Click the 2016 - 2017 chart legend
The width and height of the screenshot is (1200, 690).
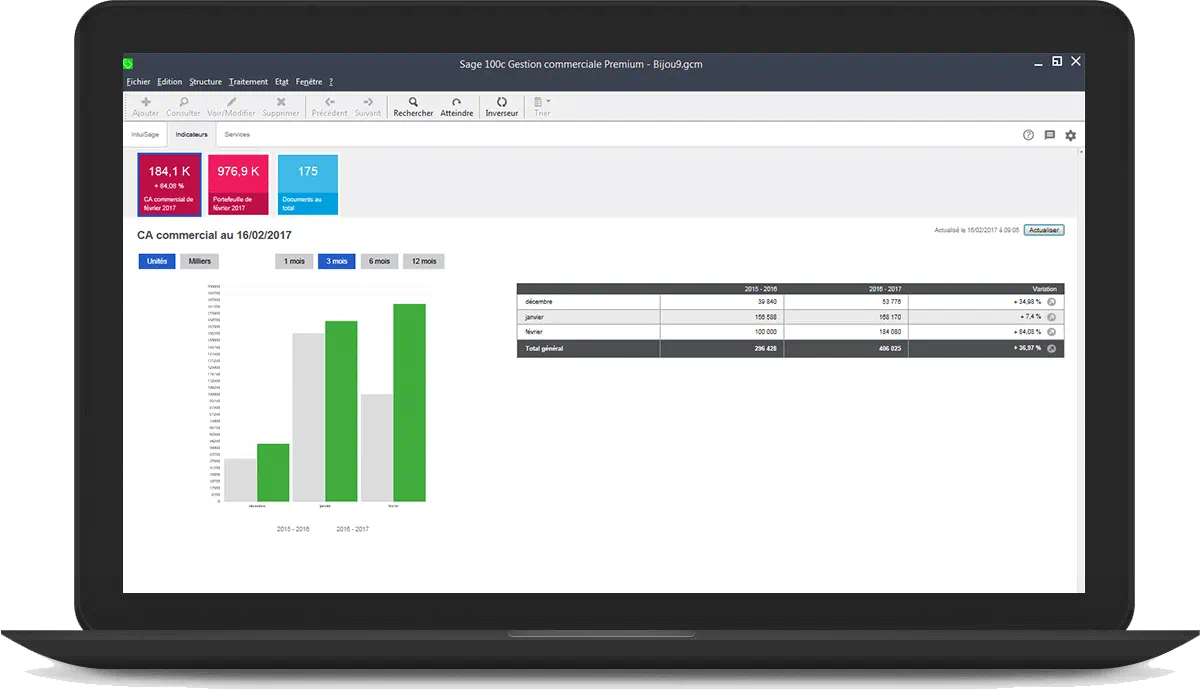[352, 529]
